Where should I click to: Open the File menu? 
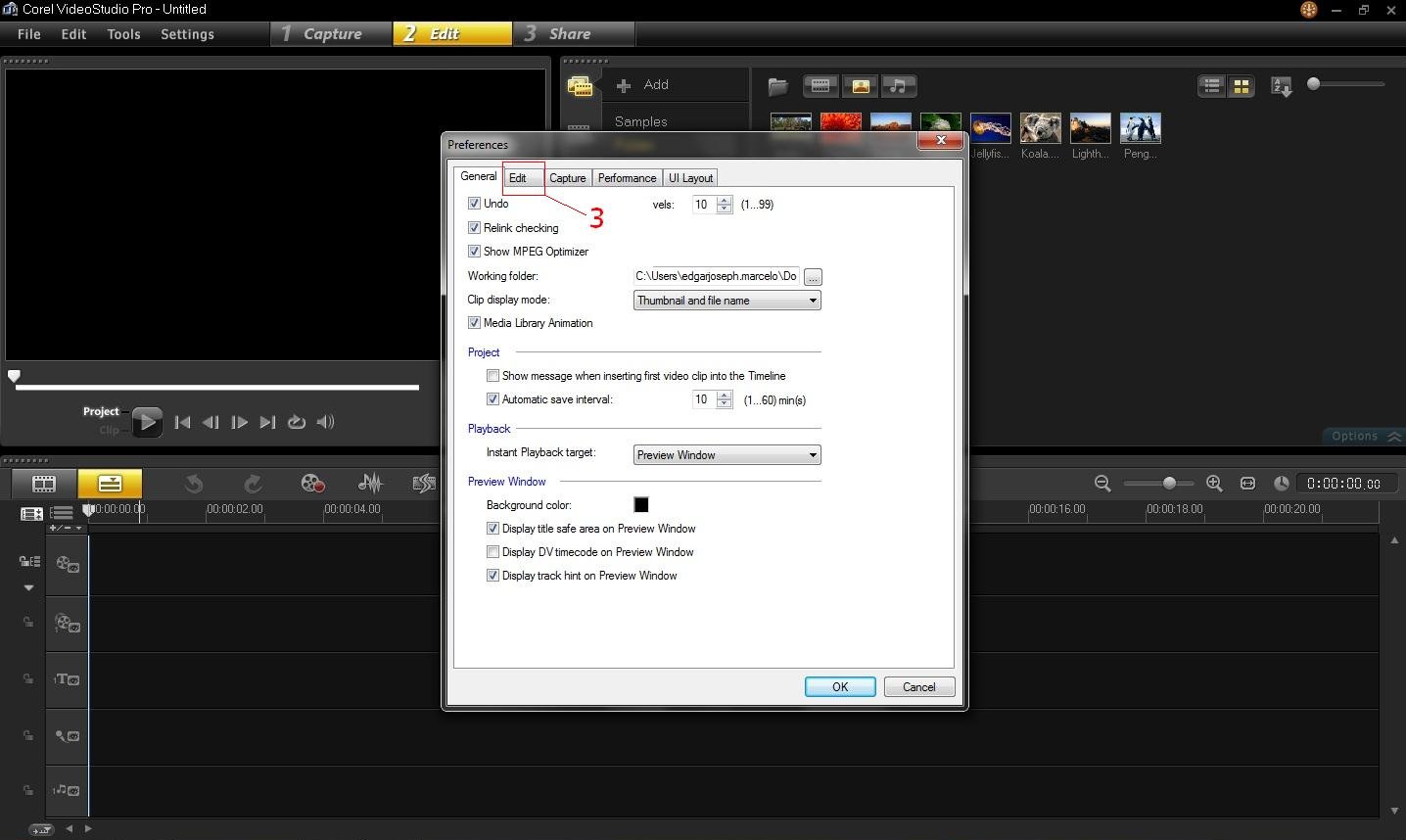(x=29, y=34)
